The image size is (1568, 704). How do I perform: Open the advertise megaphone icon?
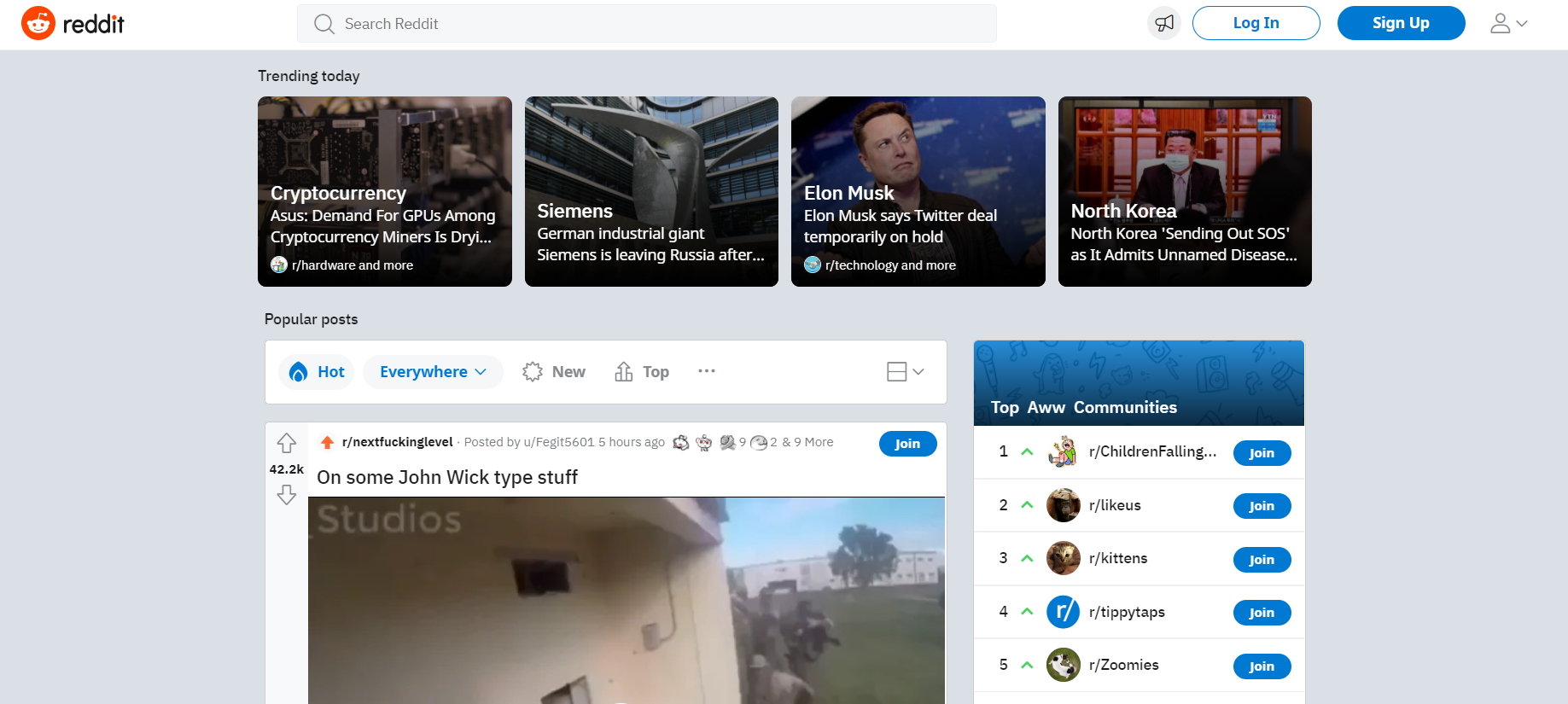point(1164,23)
